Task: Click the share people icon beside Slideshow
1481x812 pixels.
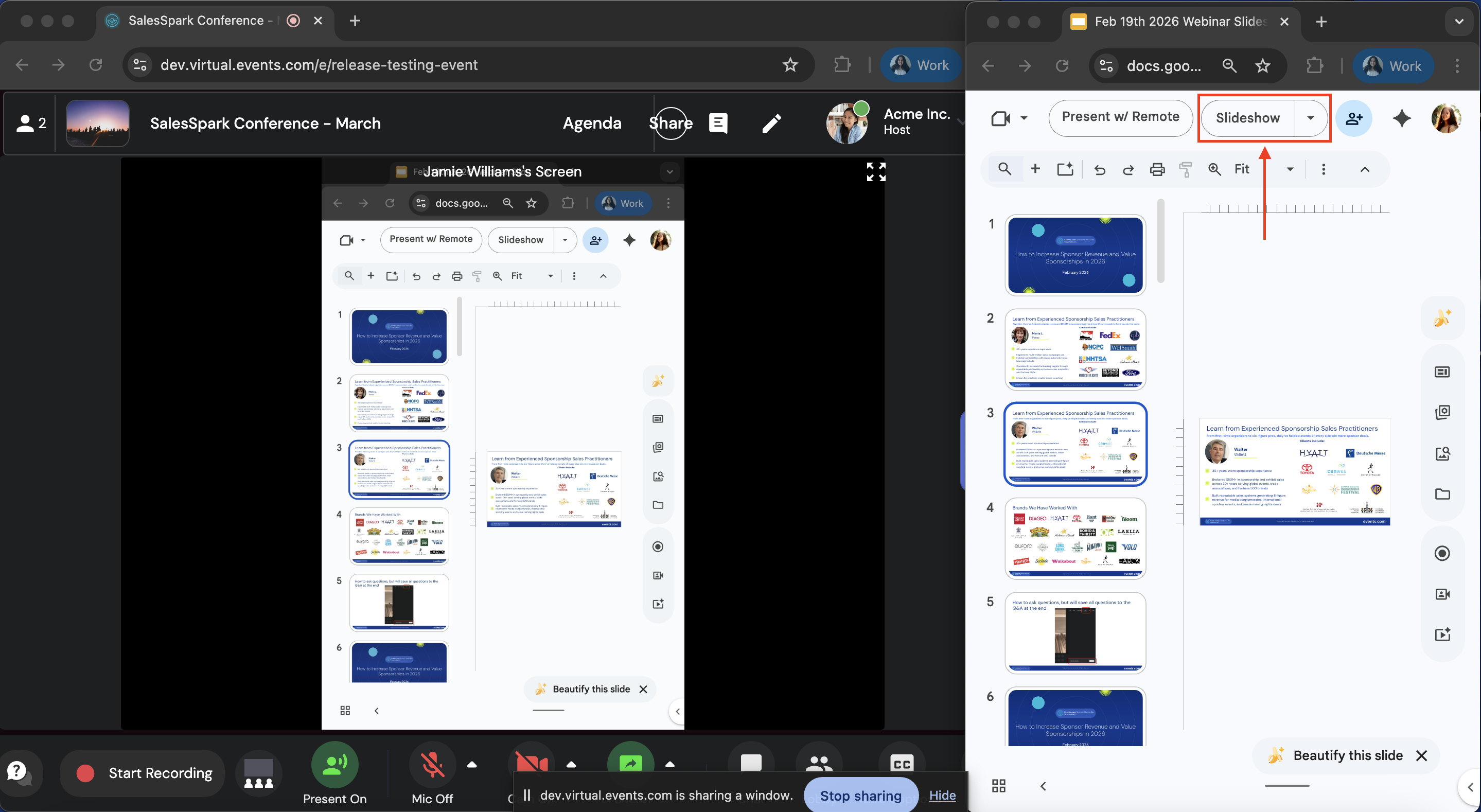Action: coord(1353,118)
